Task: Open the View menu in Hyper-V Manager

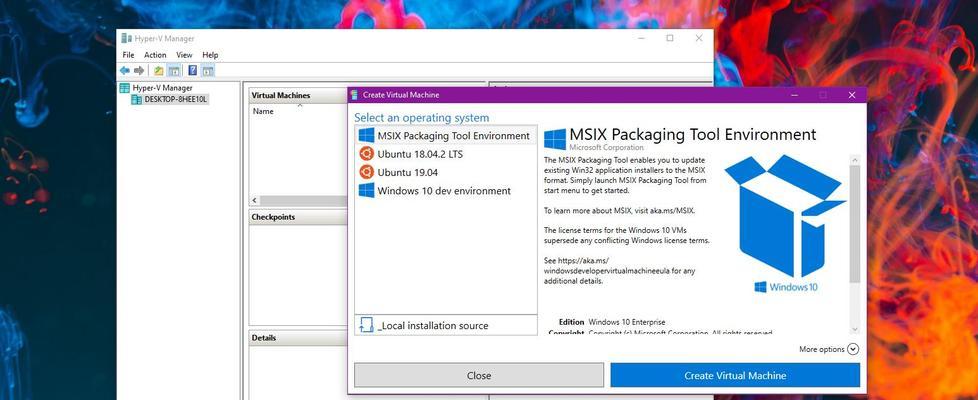Action: [x=184, y=55]
